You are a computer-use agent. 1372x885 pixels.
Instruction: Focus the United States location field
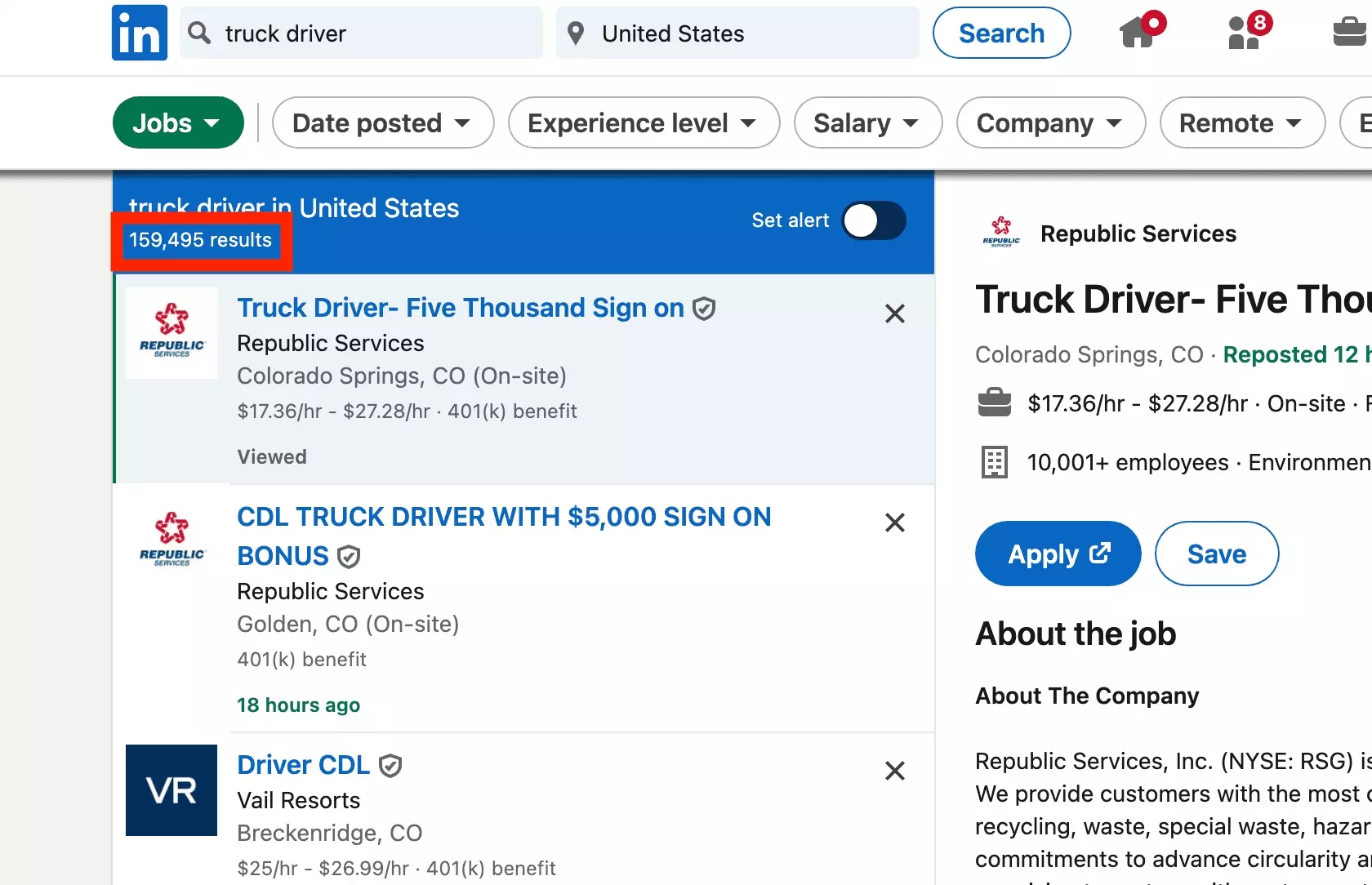[x=737, y=33]
